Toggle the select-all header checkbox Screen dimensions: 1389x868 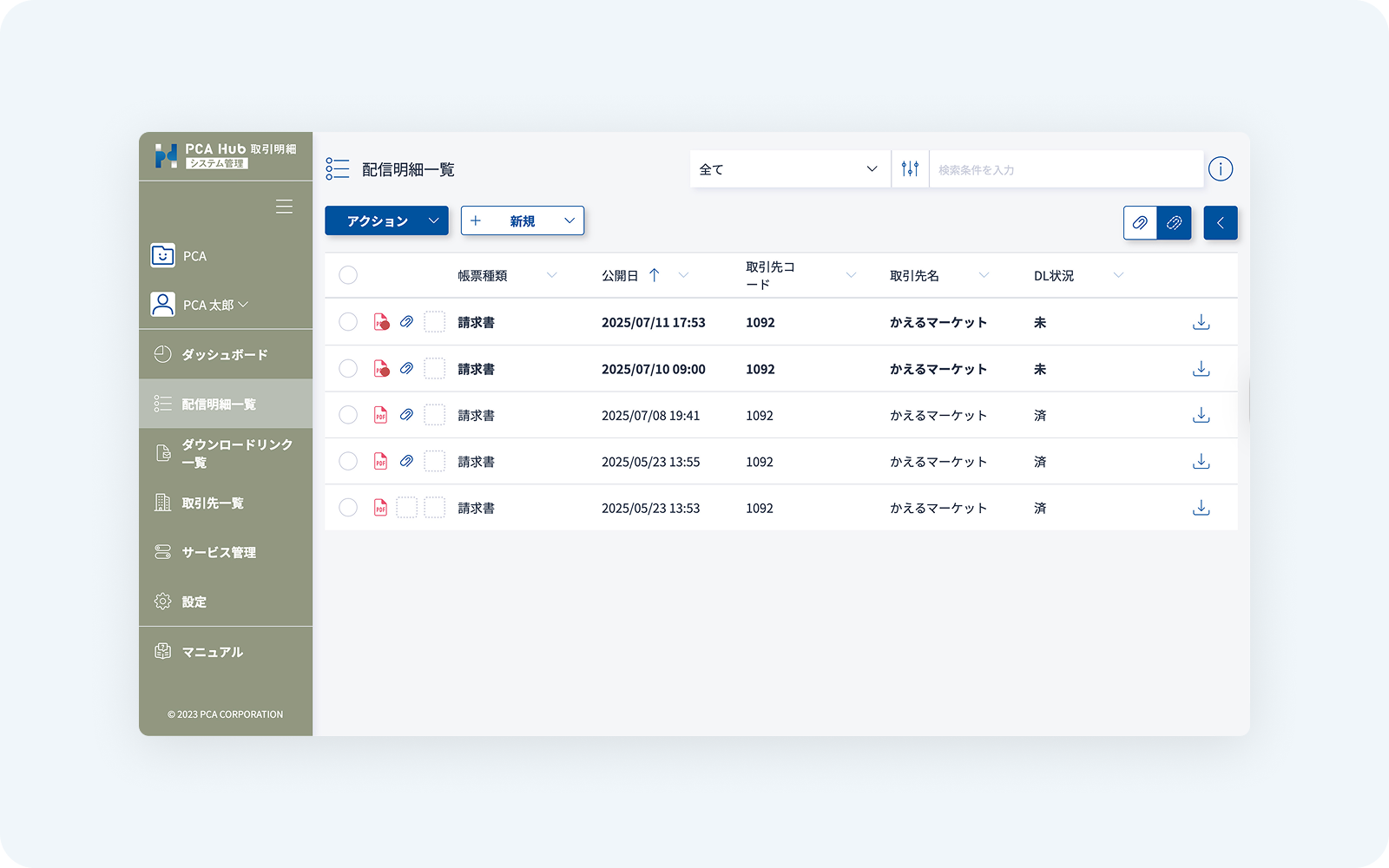click(x=348, y=275)
